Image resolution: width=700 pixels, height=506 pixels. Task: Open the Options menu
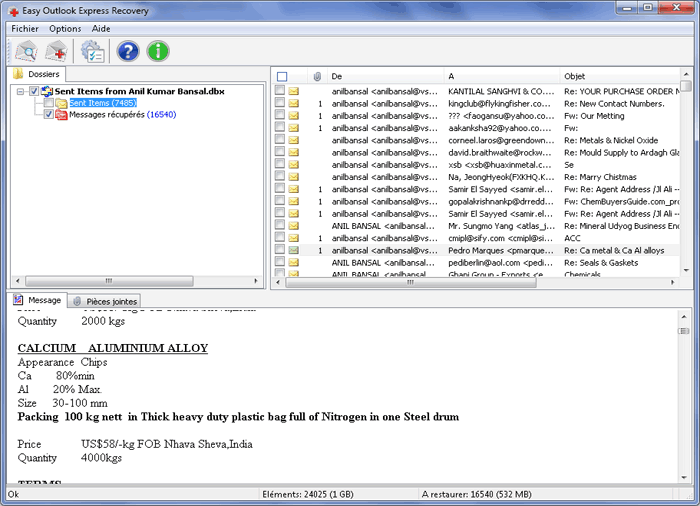[x=65, y=29]
